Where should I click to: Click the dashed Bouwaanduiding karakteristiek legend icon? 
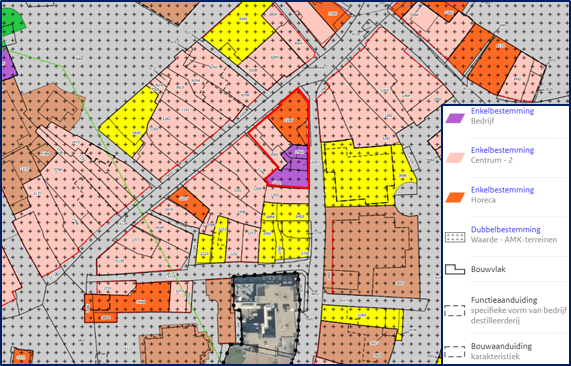pyautogui.click(x=455, y=352)
